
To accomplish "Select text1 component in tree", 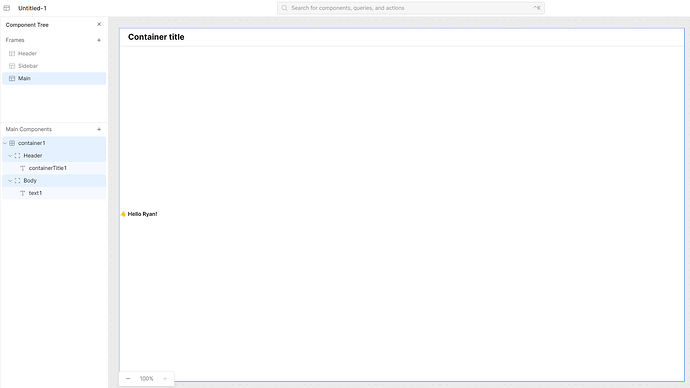I will (x=54, y=193).
